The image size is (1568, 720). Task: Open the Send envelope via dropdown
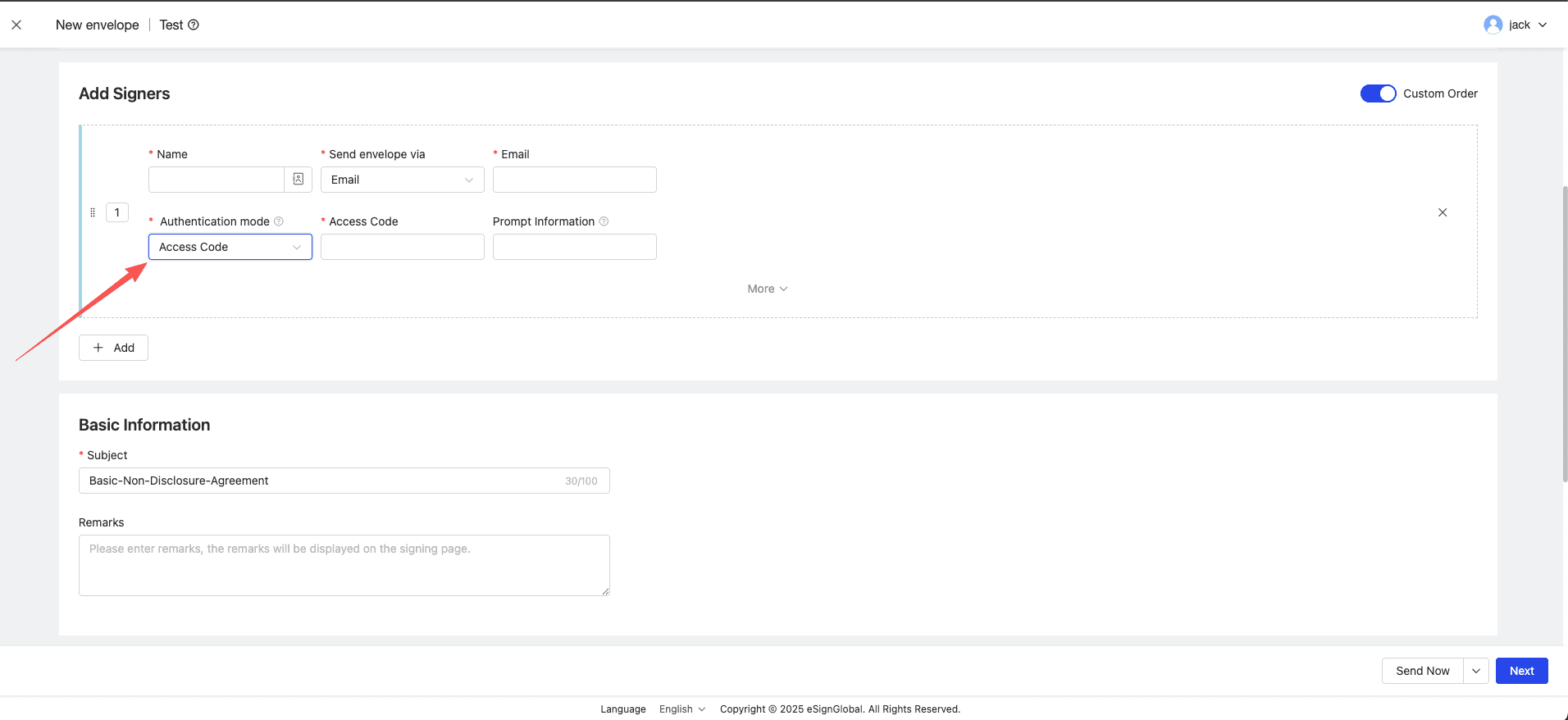point(402,180)
